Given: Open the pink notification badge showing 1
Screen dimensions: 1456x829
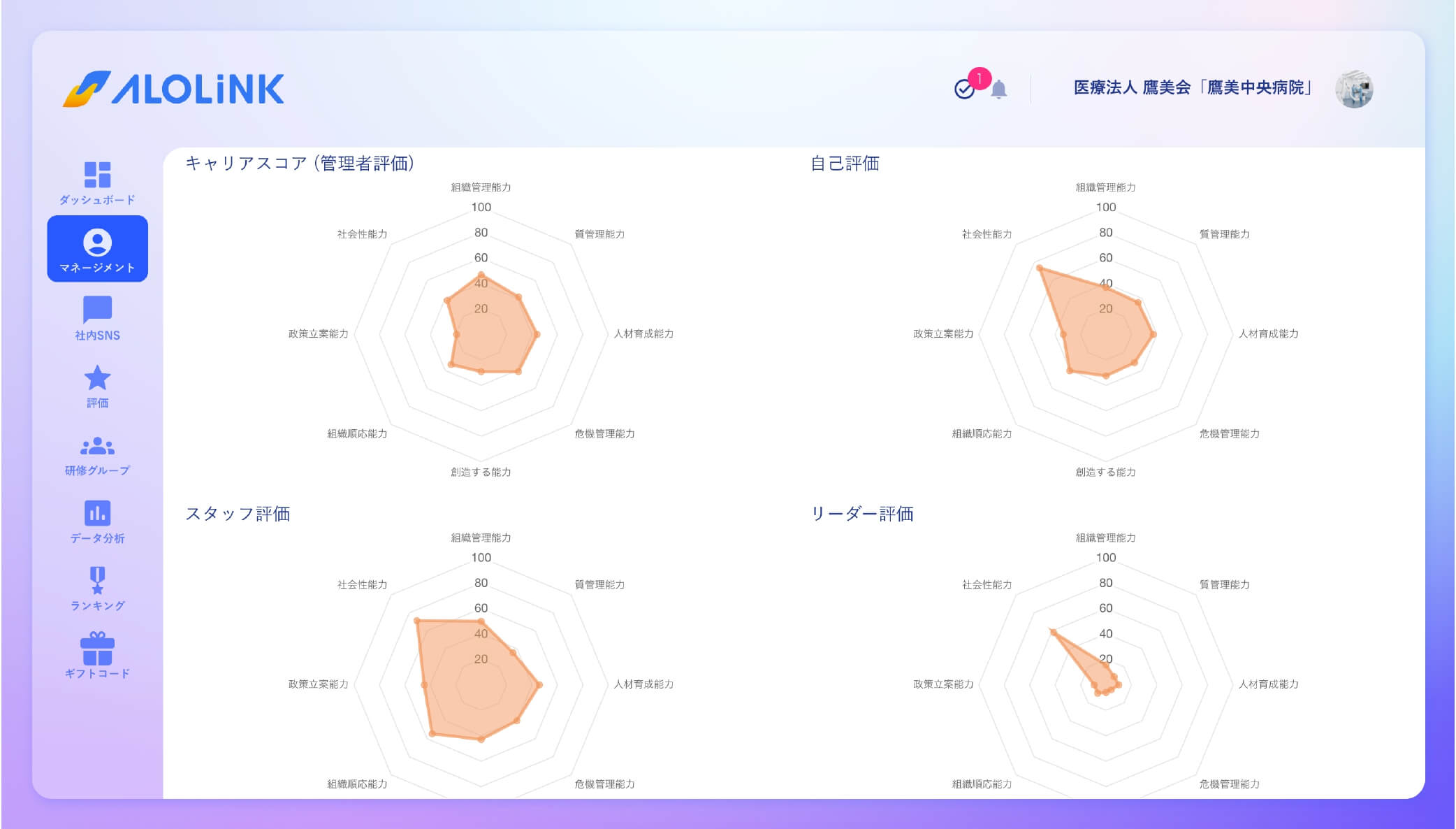Looking at the screenshot, I should [x=981, y=77].
